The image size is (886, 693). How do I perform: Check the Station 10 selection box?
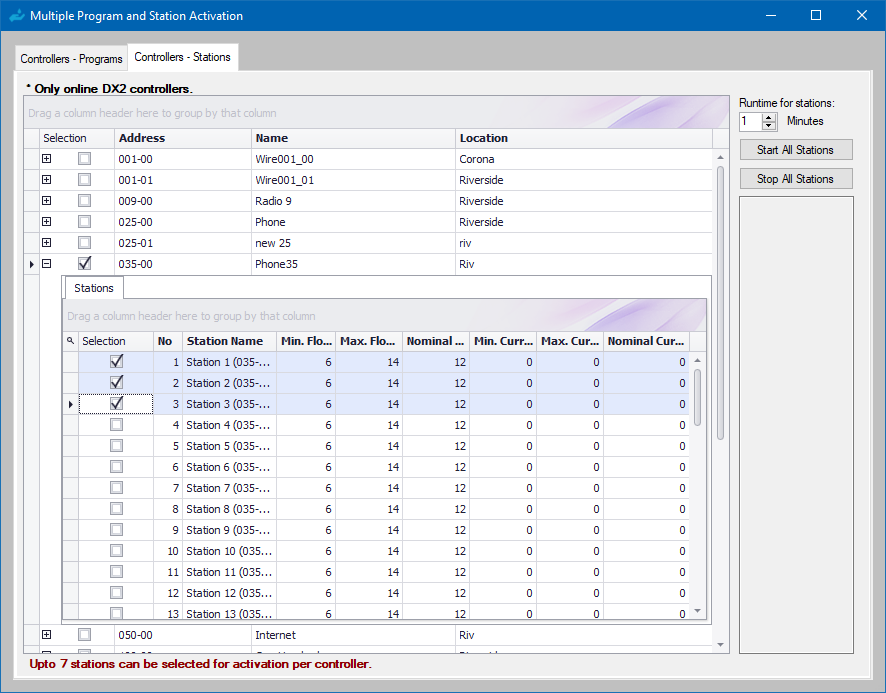coord(116,550)
